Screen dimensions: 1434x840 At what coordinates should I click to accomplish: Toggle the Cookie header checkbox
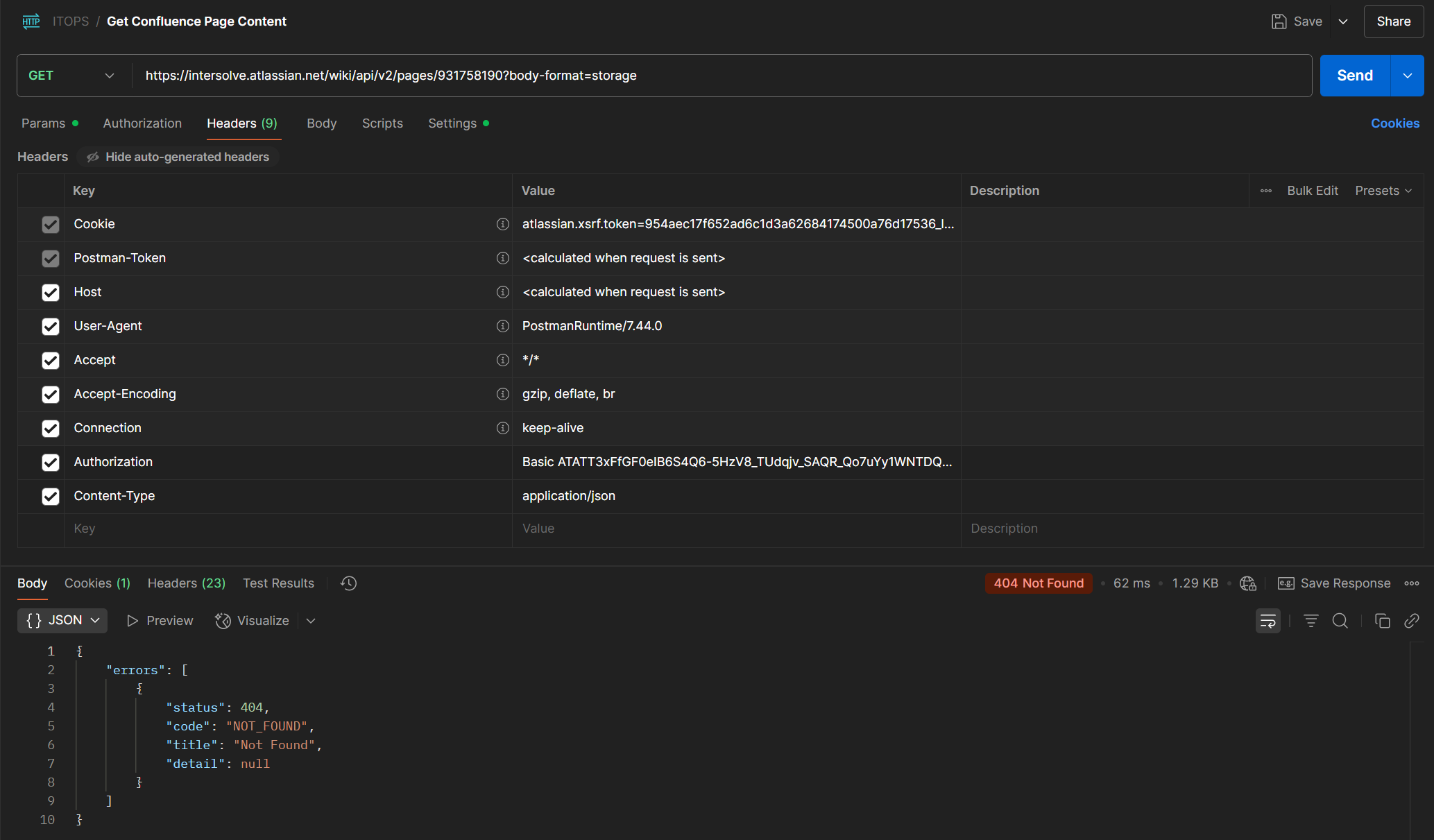pyautogui.click(x=51, y=224)
